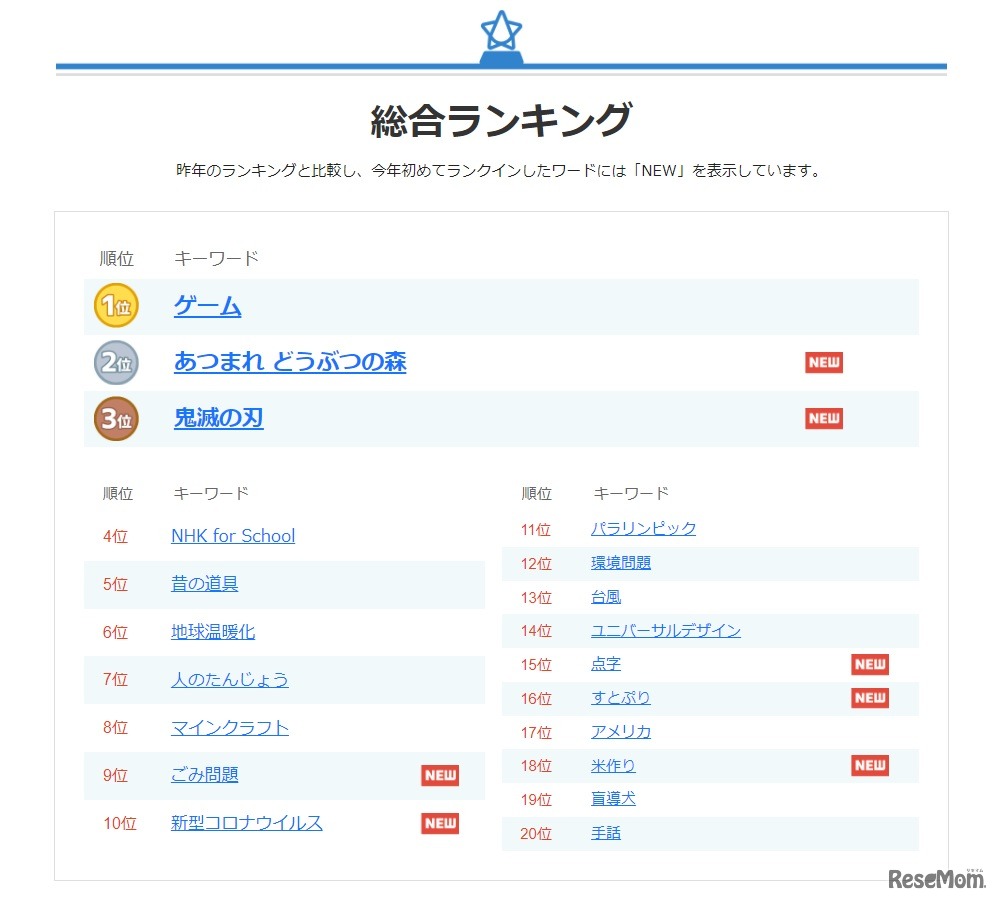999x902 pixels.
Task: Click the ranking description sentence mentioning 「NEW」
Action: [499, 171]
